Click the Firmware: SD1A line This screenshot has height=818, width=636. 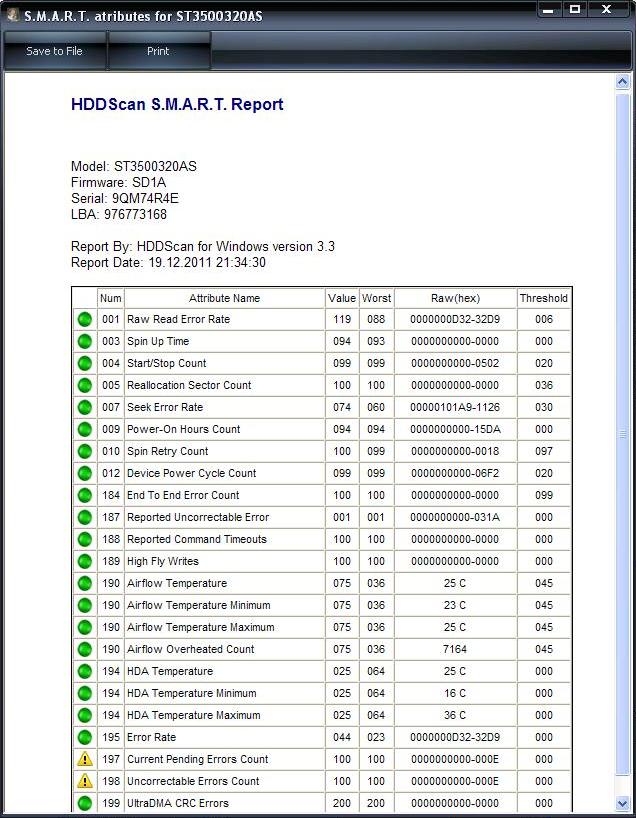[118, 183]
